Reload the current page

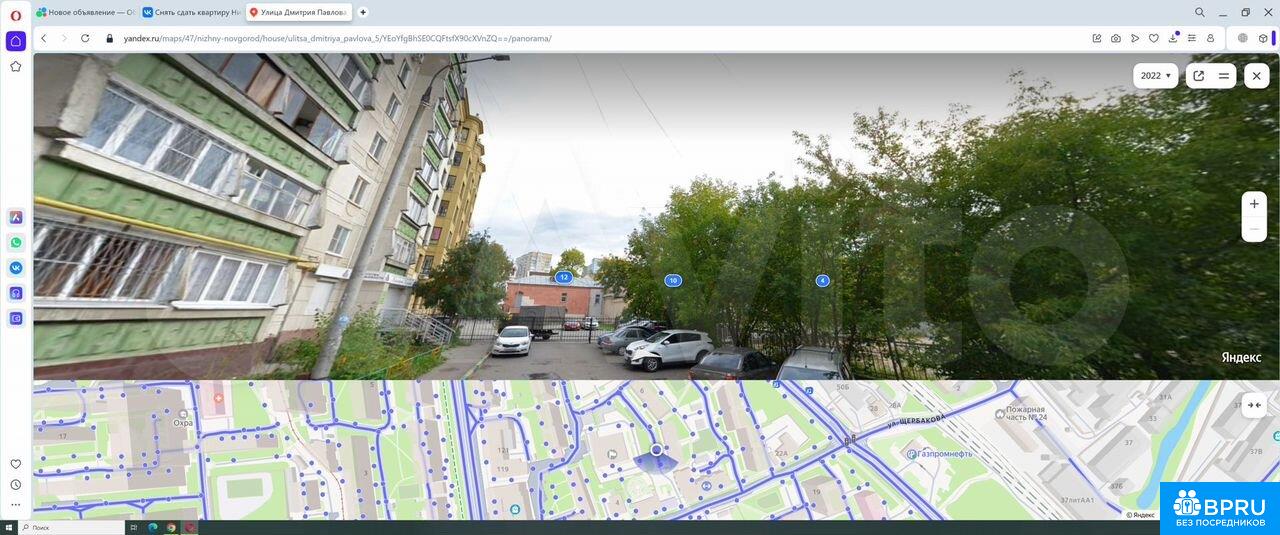click(85, 38)
